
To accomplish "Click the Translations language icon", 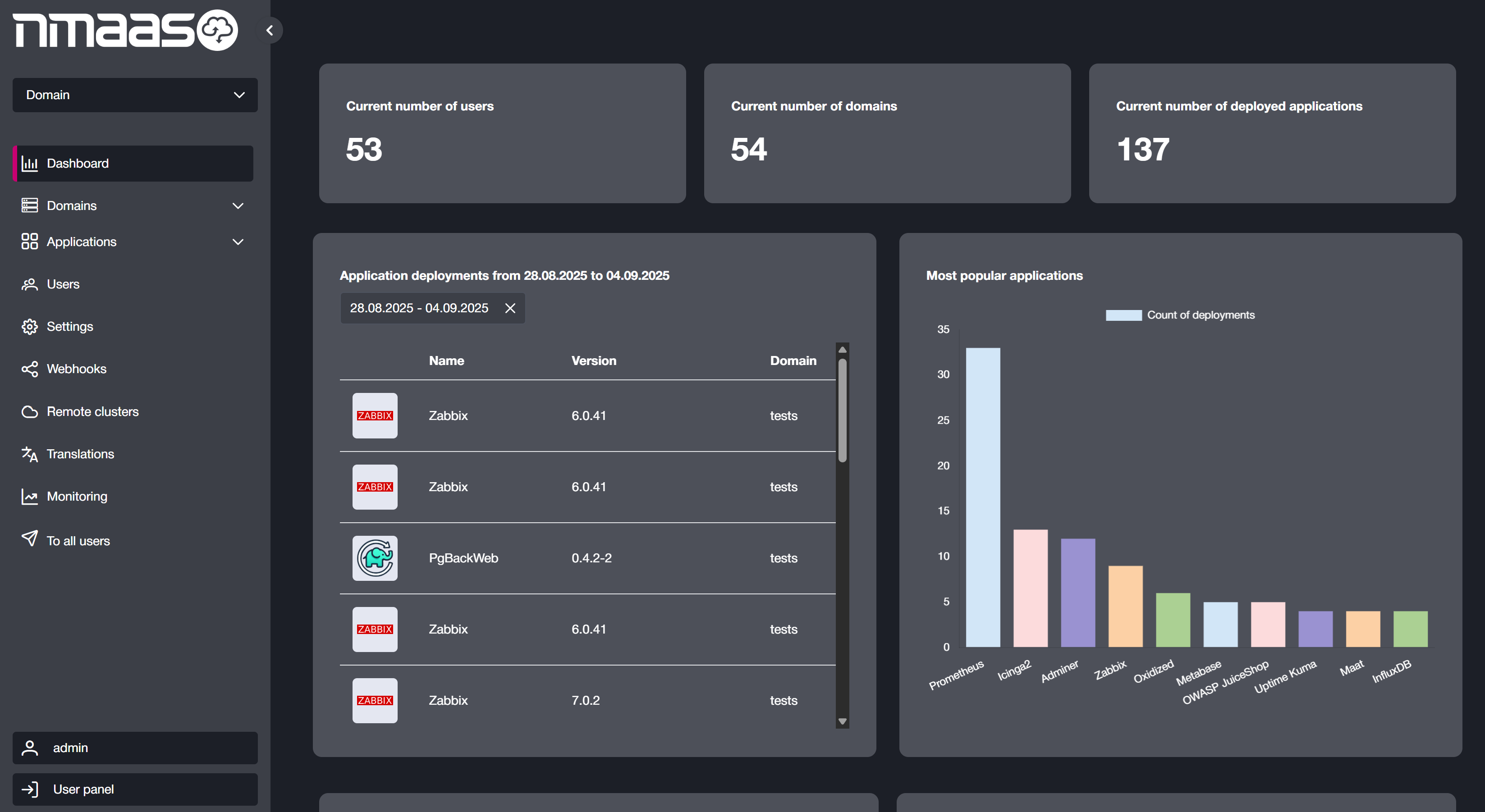I will click(29, 454).
